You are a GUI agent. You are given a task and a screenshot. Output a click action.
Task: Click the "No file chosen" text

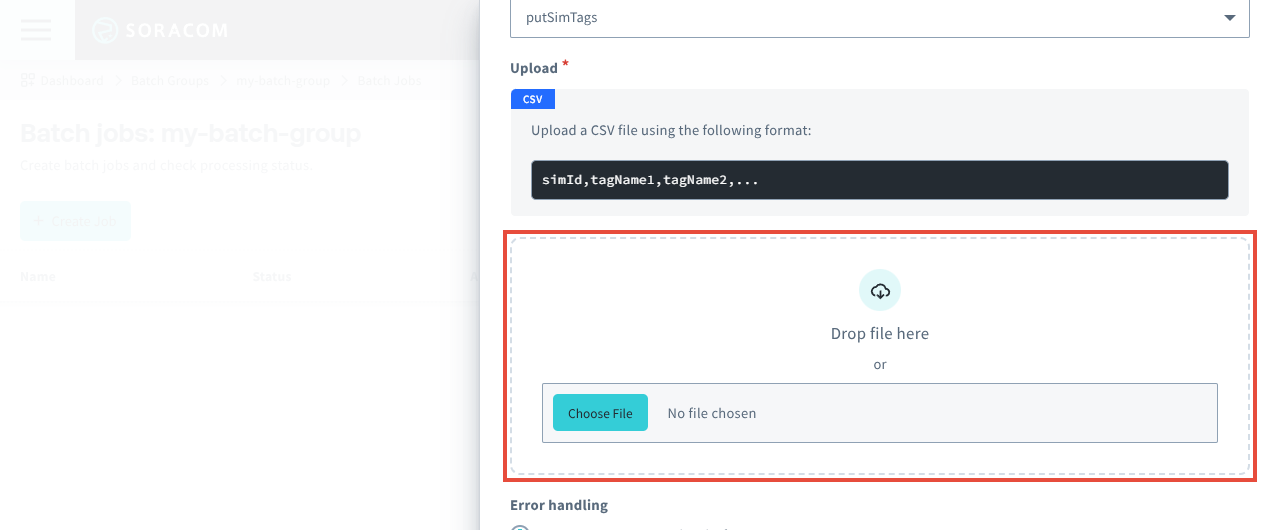pyautogui.click(x=712, y=413)
